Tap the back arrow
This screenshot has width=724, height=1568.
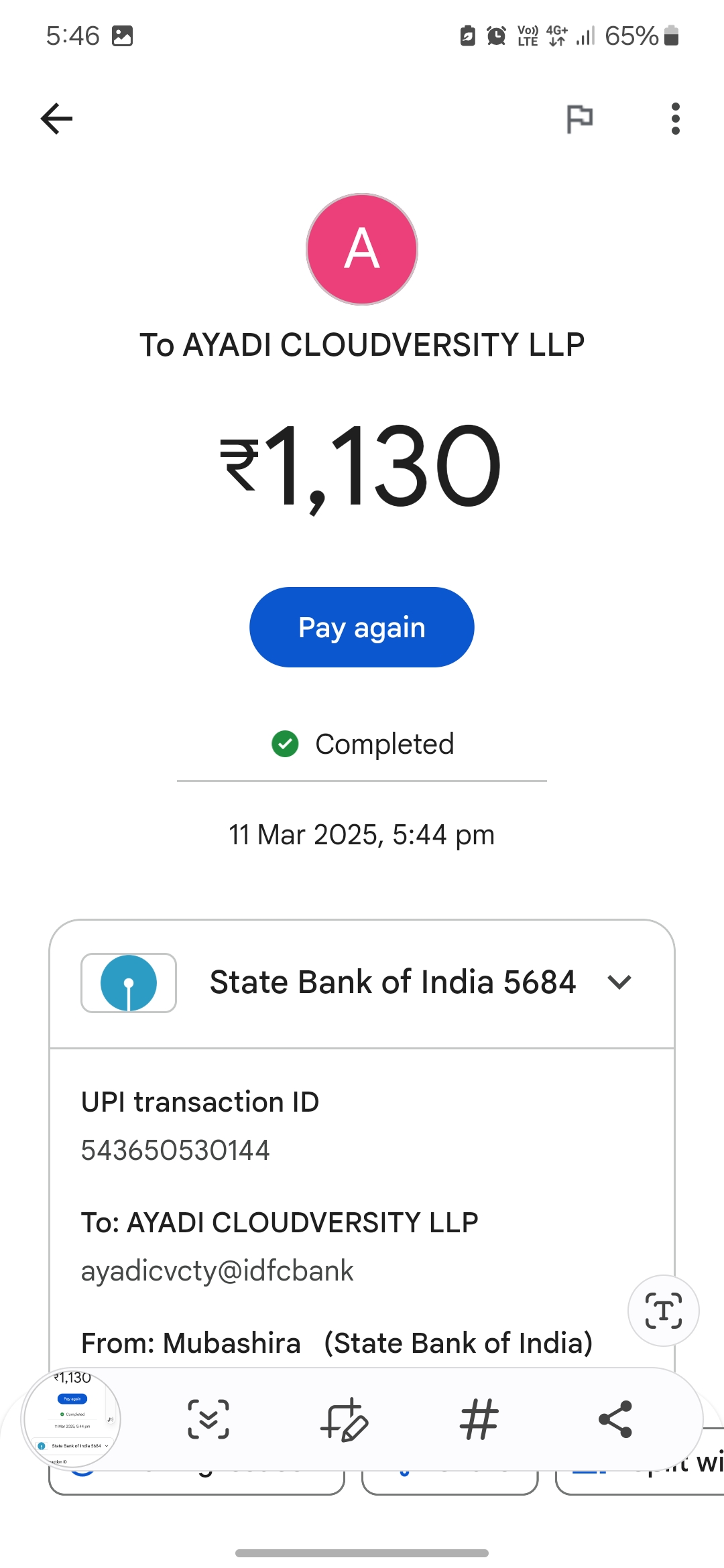coord(56,119)
